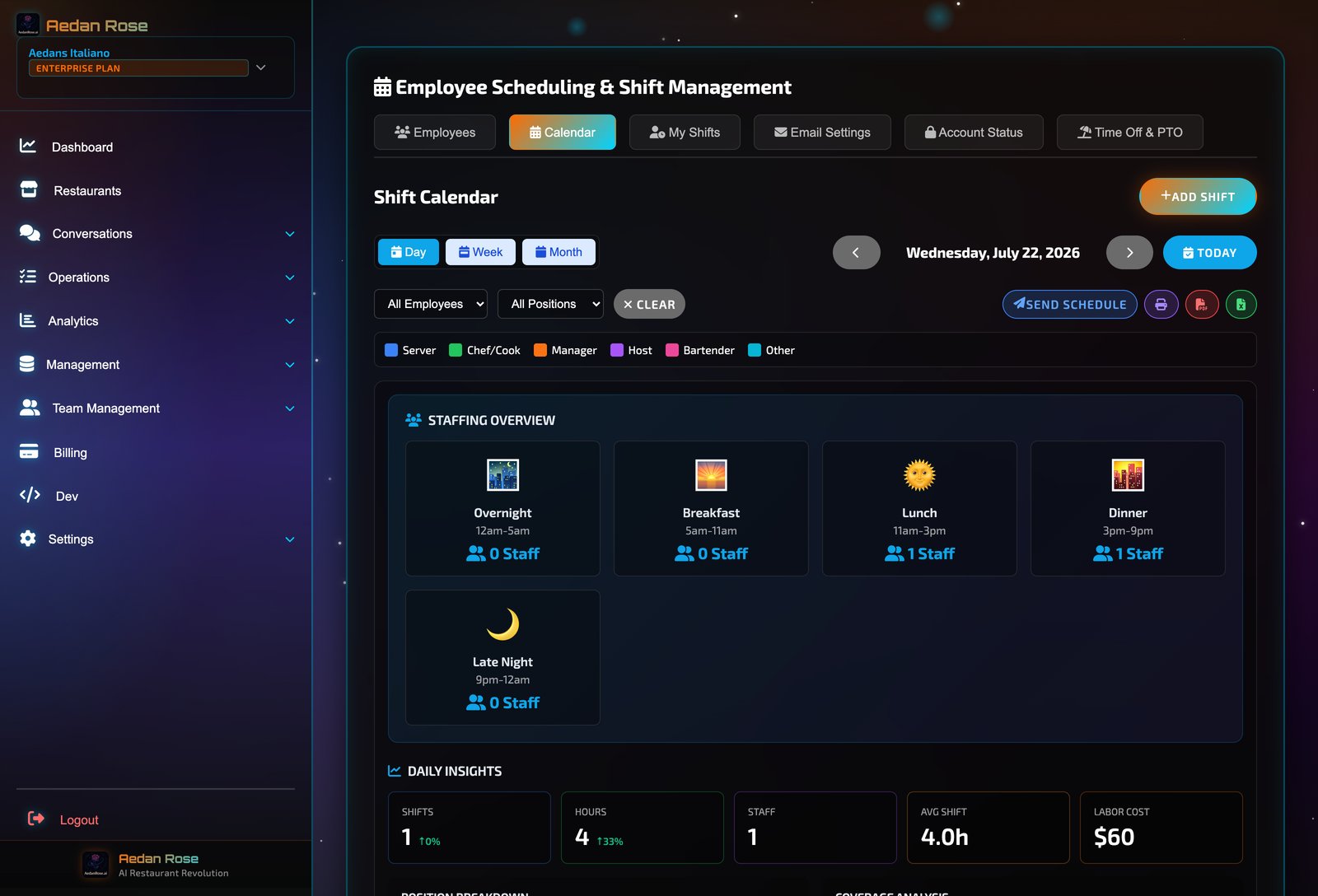The image size is (1318, 896).
Task: Expand the Operations submenu
Action: (290, 278)
